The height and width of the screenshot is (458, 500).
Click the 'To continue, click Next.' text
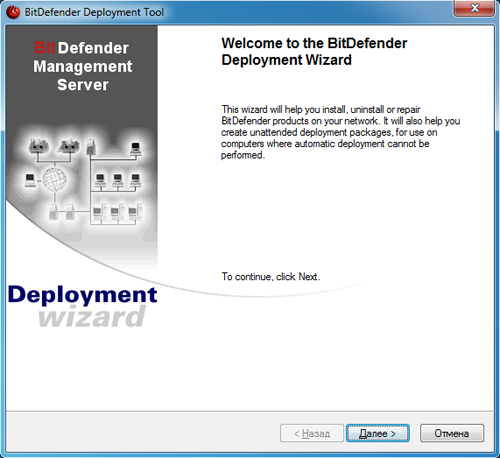[271, 277]
